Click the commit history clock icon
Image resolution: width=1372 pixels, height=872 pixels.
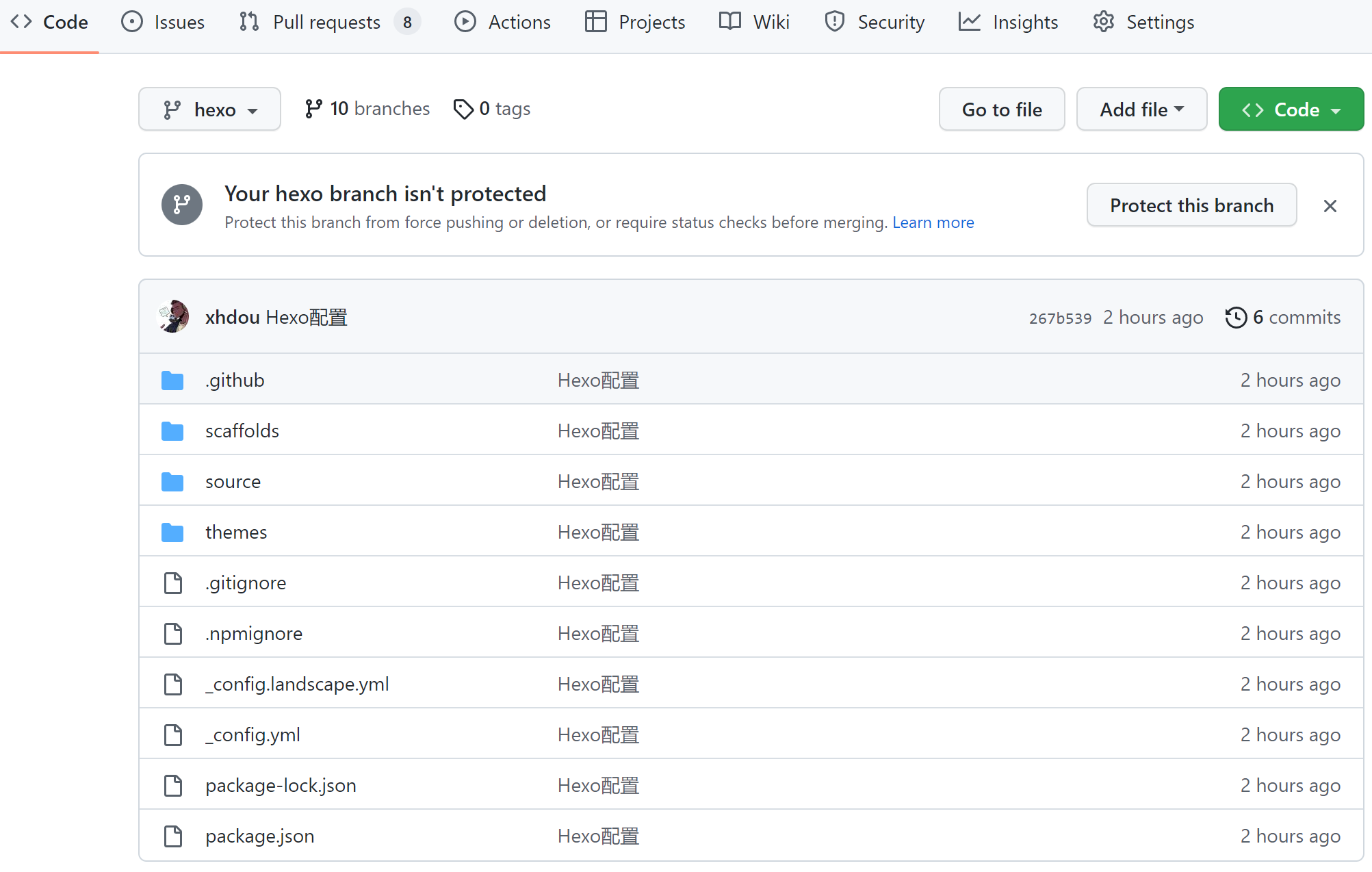(x=1235, y=318)
